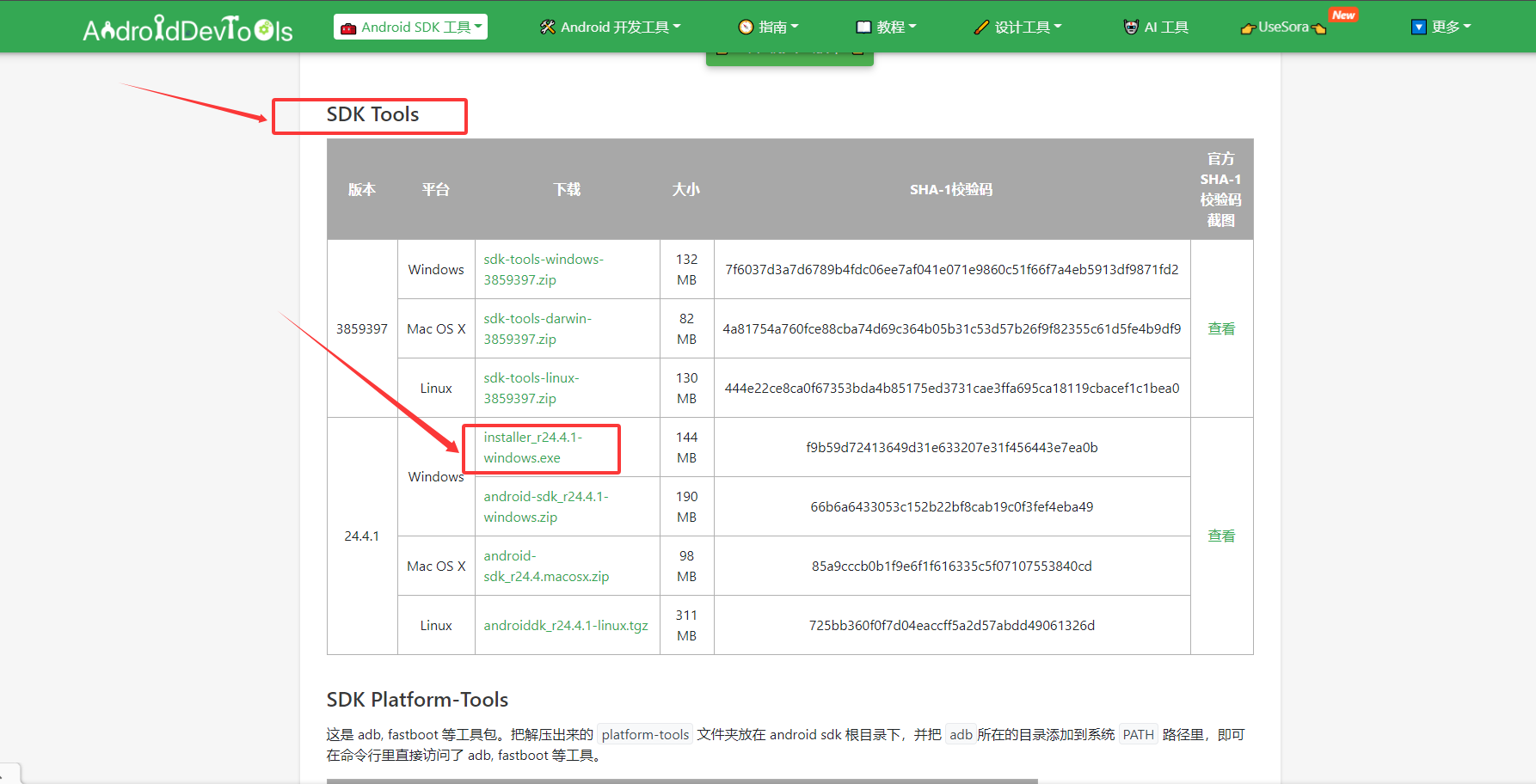Select the SDK Tools heading
This screenshot has height=784, width=1536.
pos(372,114)
